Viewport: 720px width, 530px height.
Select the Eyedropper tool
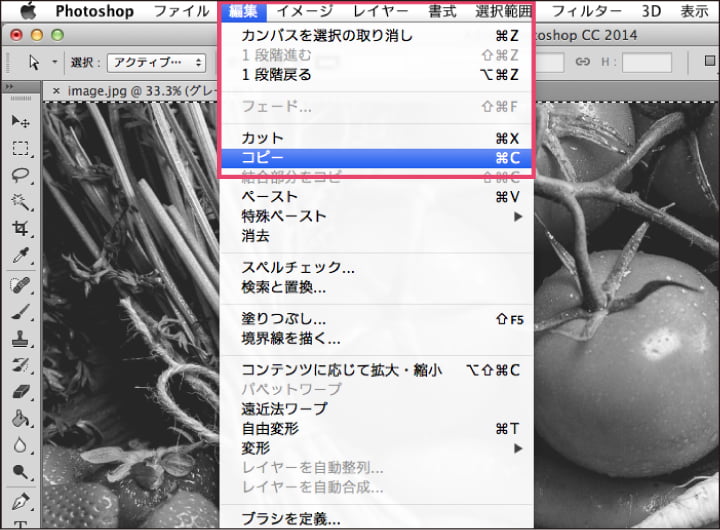pos(20,255)
